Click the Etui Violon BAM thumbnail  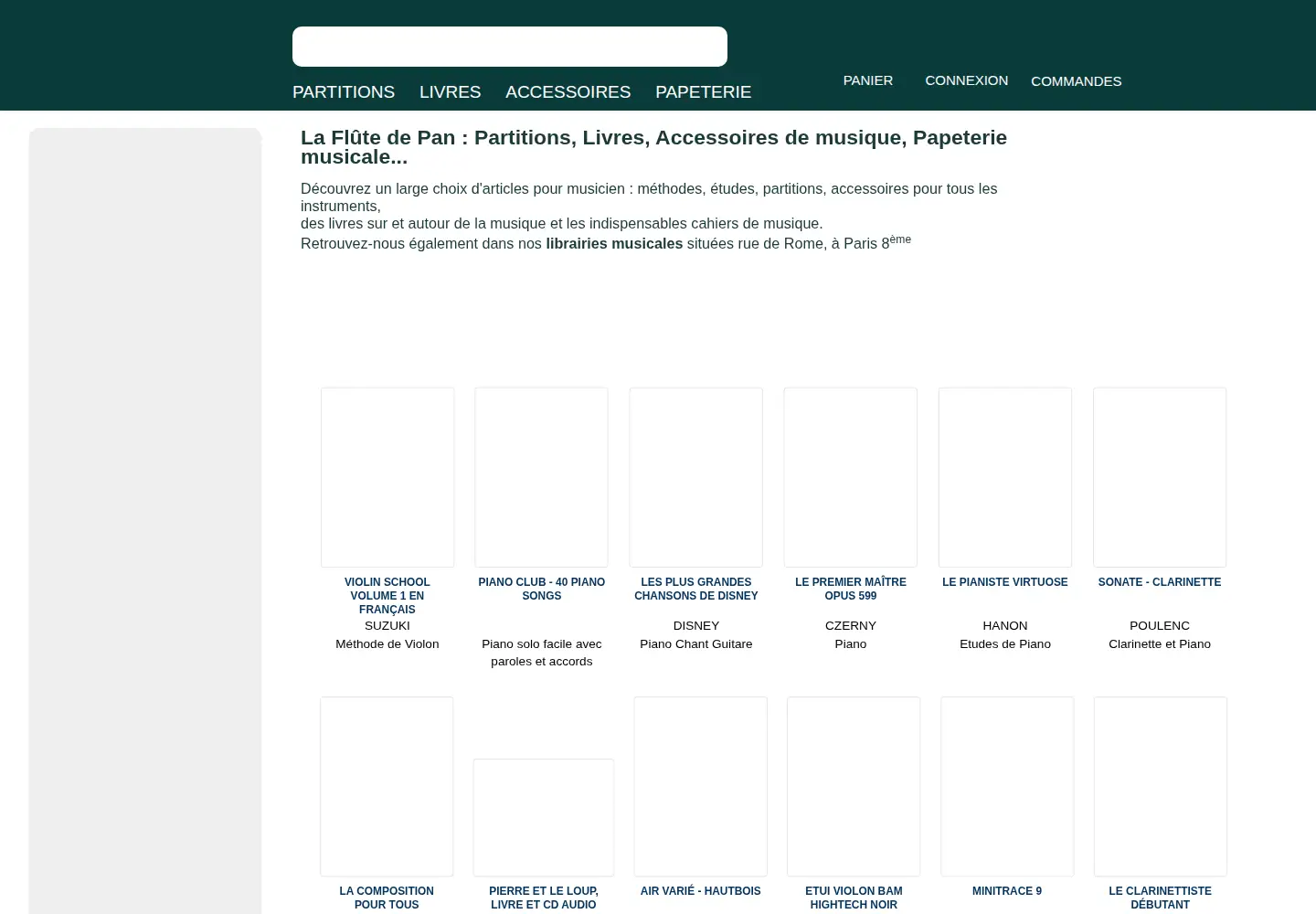coord(854,786)
